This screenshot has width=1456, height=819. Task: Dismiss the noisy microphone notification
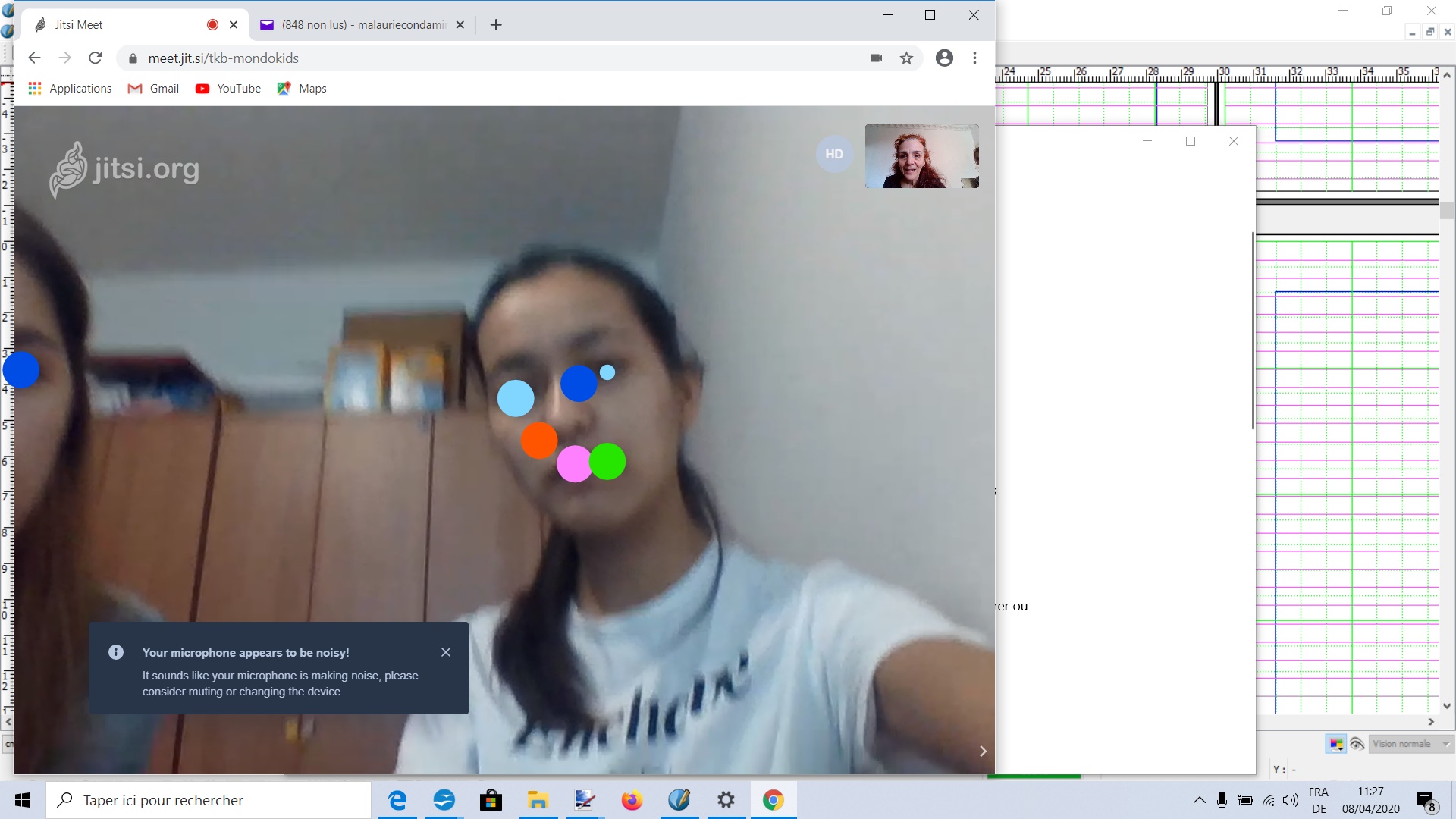click(x=446, y=652)
